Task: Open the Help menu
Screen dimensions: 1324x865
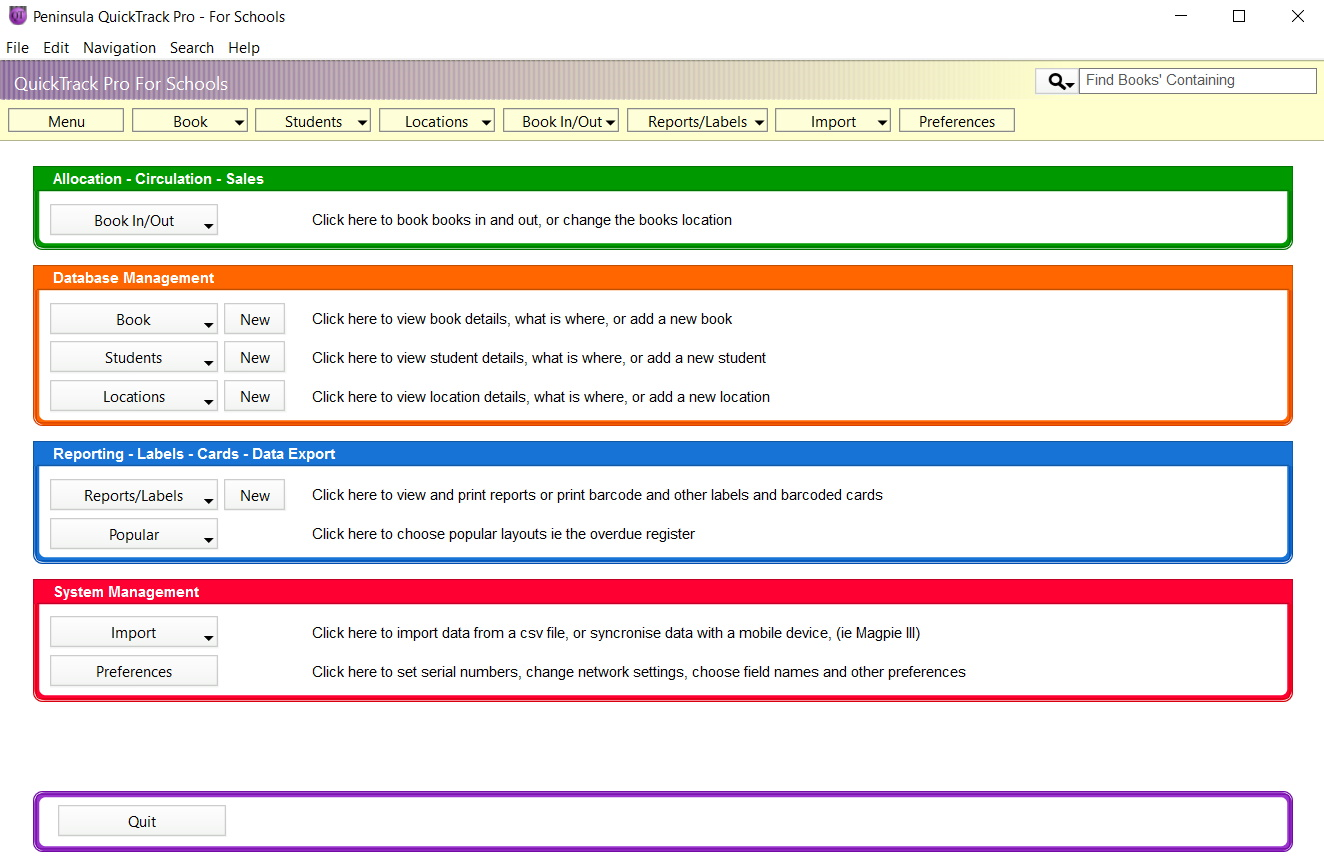Action: point(244,47)
